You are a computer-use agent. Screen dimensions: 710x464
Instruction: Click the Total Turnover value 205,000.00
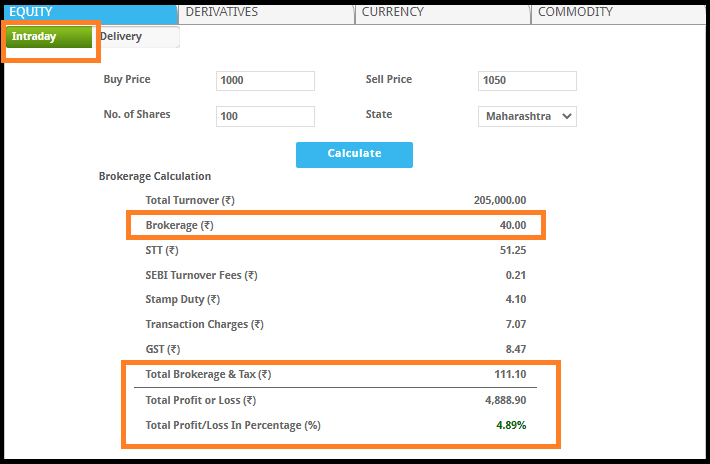click(499, 200)
